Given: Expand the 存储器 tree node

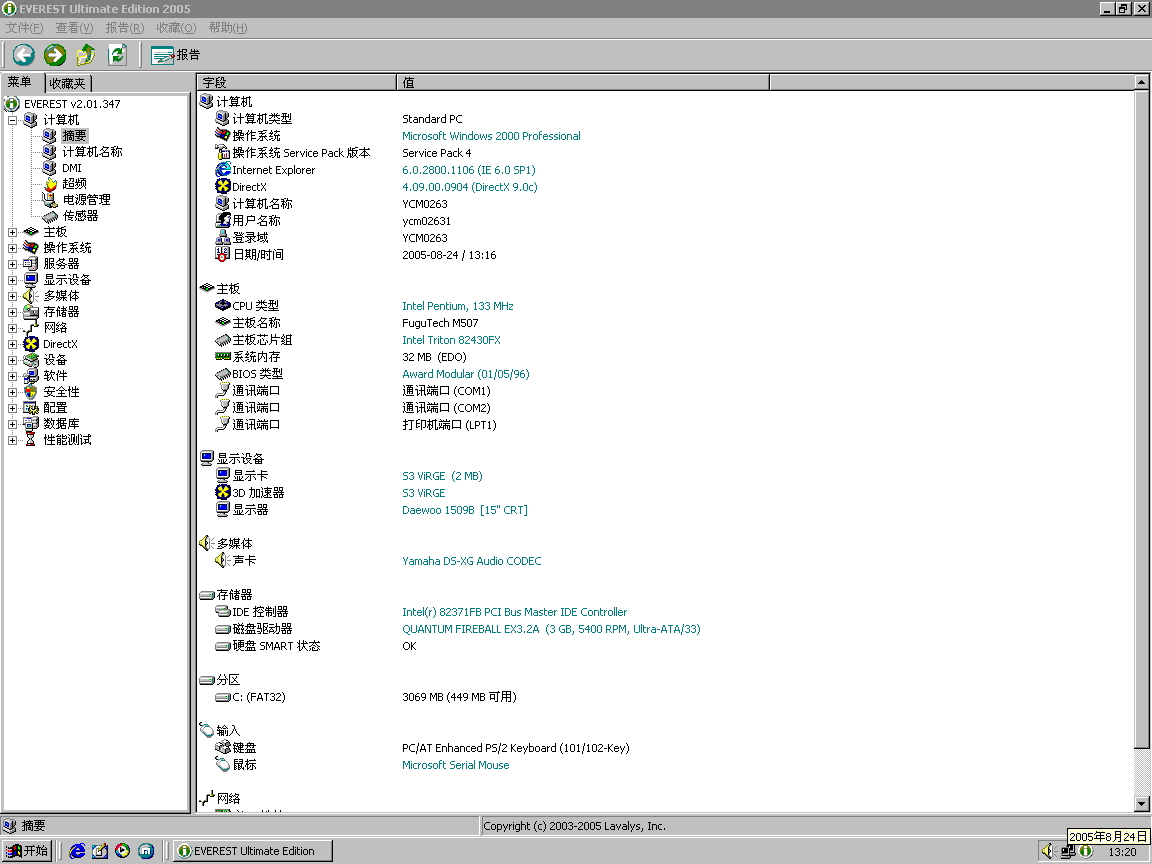Looking at the screenshot, I should click(12, 312).
